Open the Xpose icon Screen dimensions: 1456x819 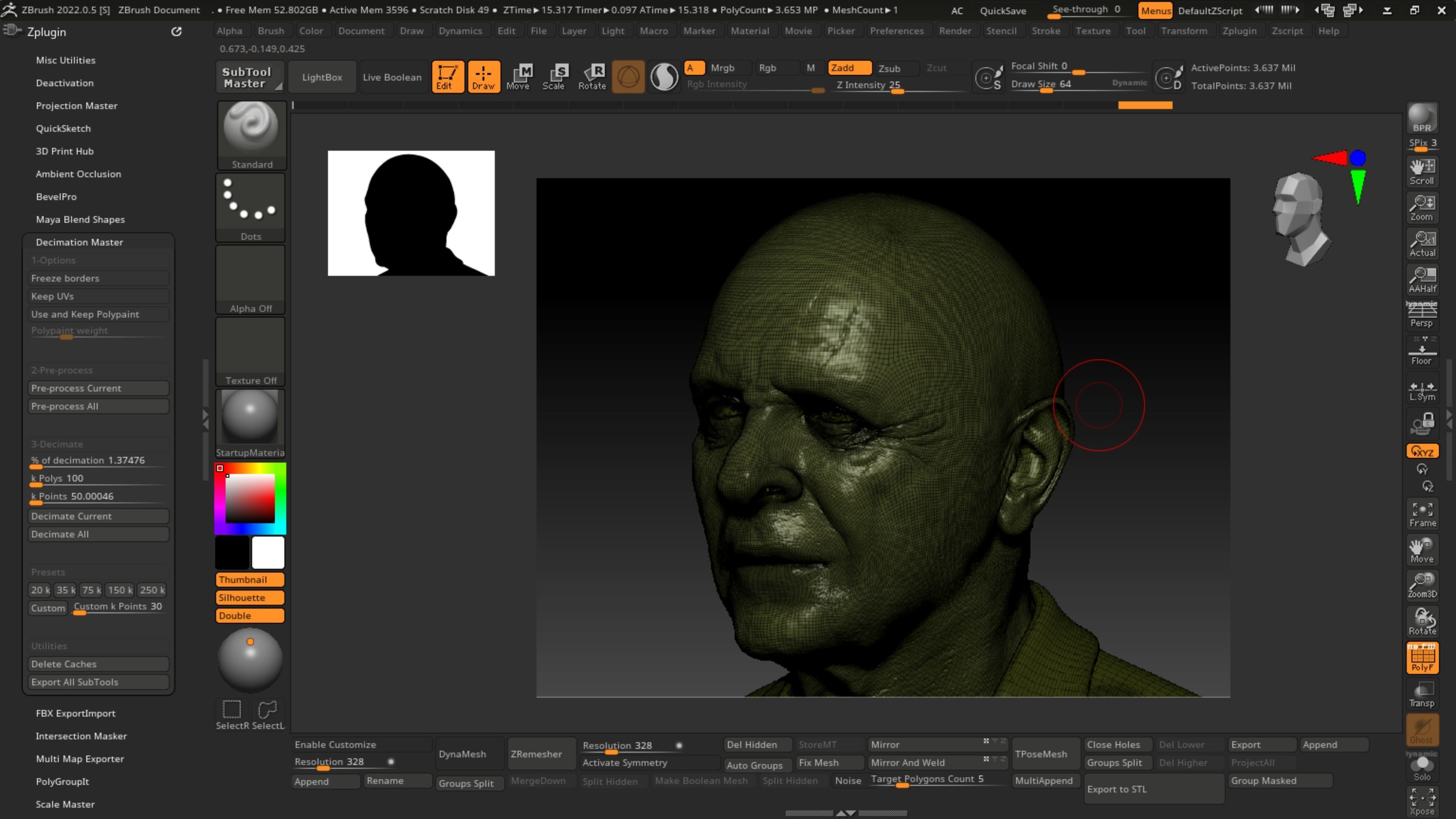coord(1422,802)
